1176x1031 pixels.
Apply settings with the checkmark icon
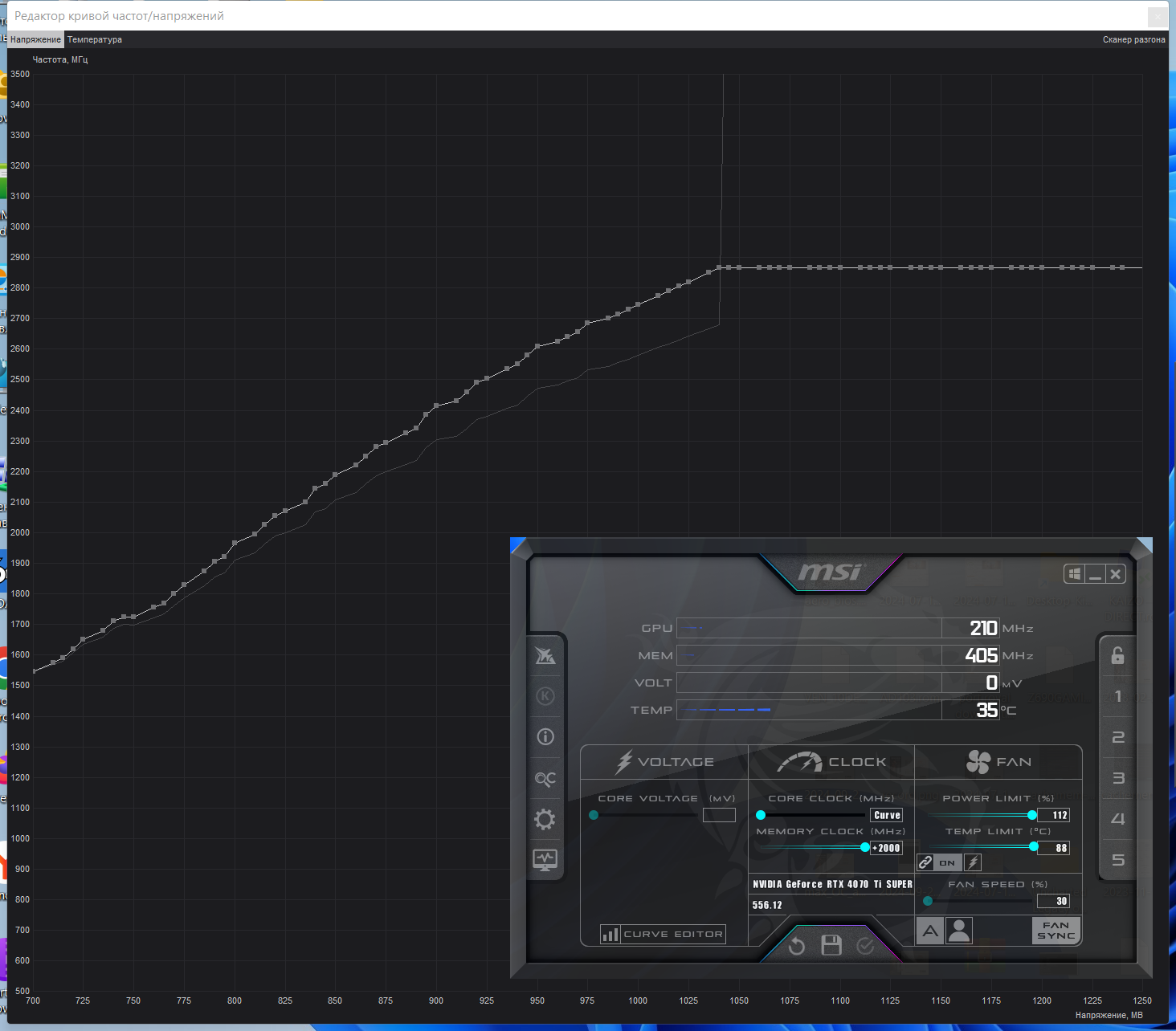[x=865, y=946]
